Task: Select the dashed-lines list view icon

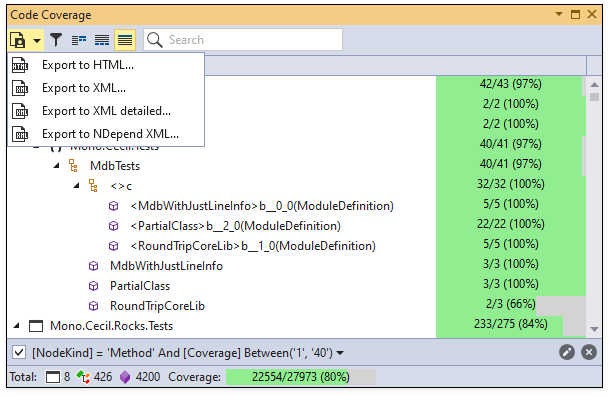Action: tap(102, 40)
